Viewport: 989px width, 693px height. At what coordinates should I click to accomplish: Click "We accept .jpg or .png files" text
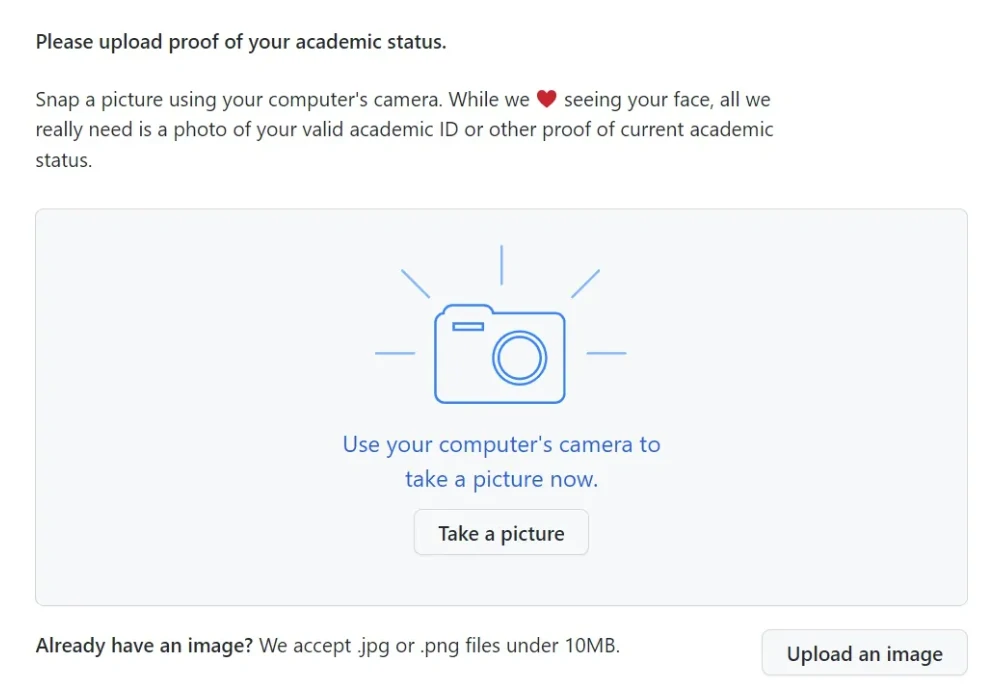[440, 646]
